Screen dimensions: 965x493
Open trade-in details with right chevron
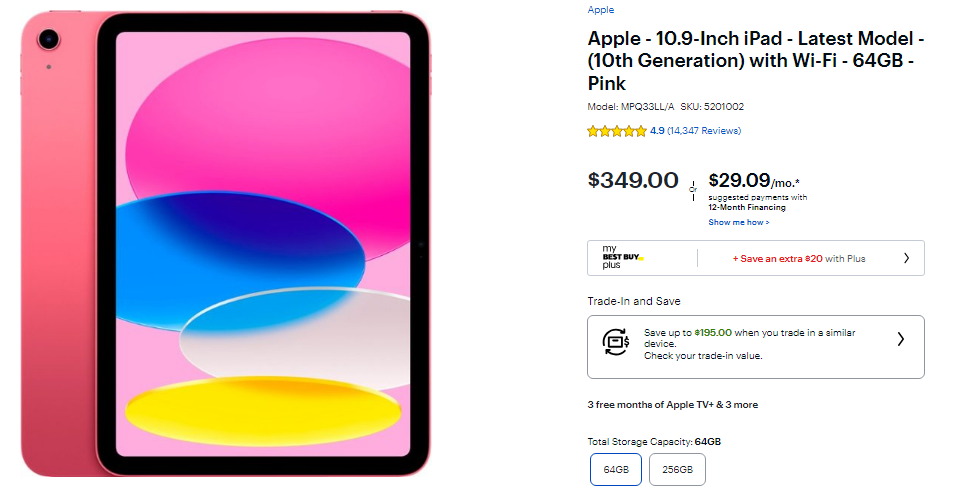tap(900, 339)
